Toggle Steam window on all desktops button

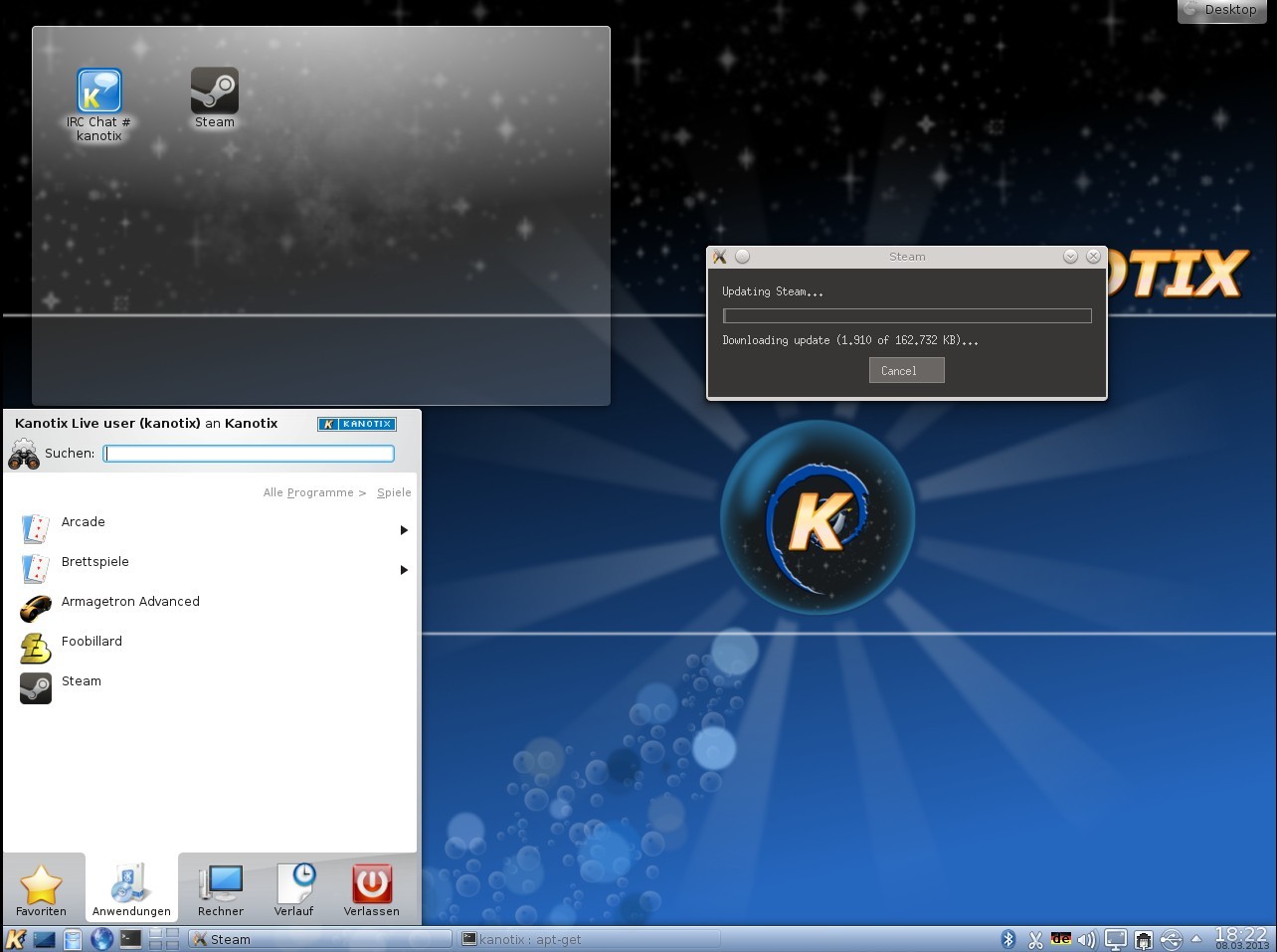[743, 257]
